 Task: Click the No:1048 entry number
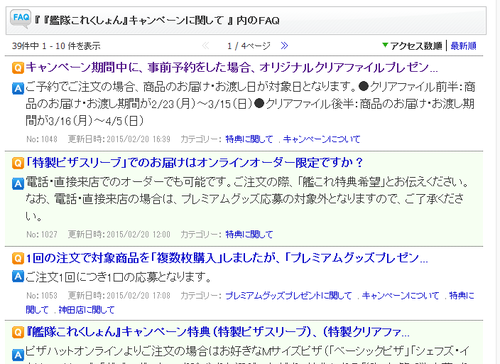(x=42, y=139)
